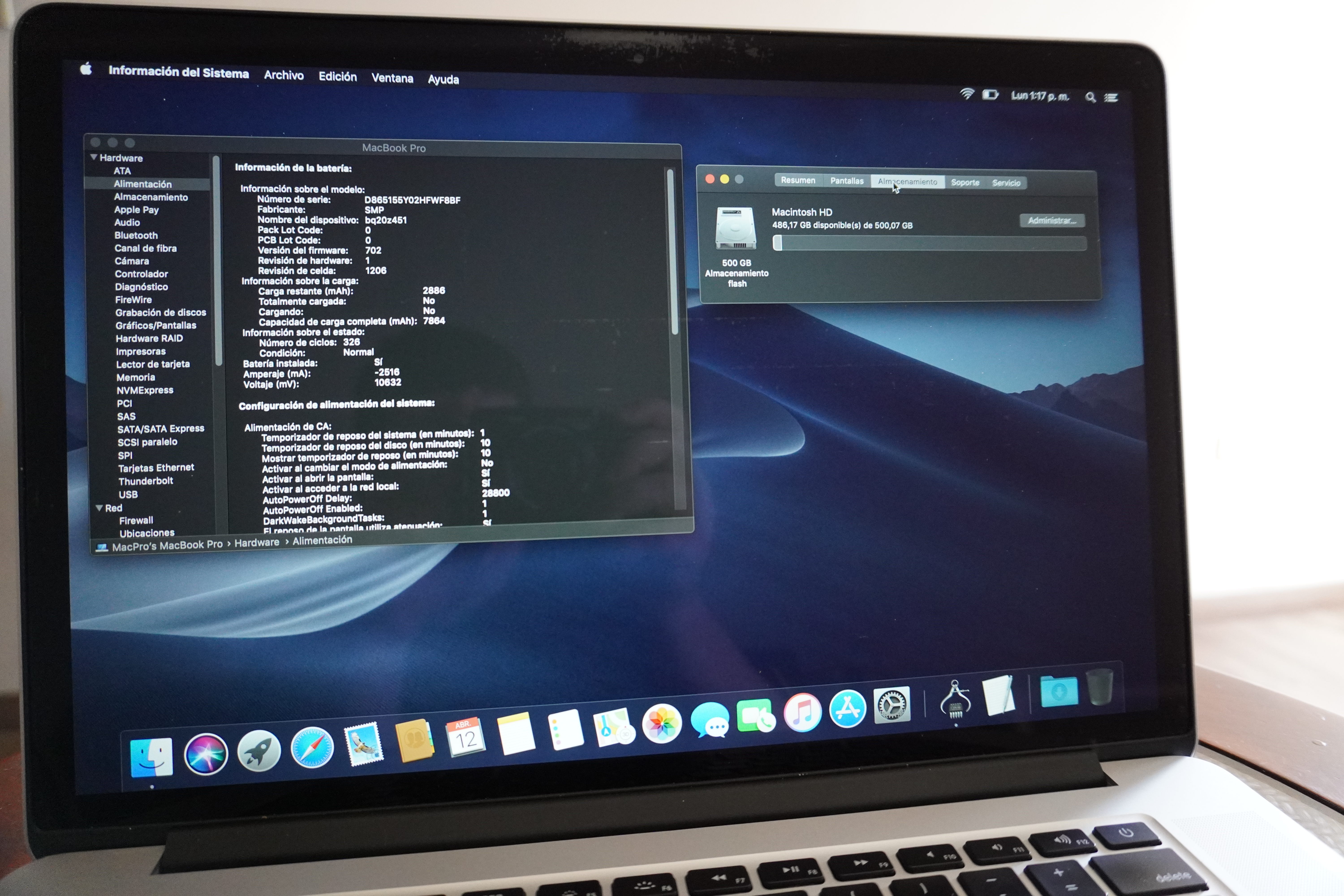Open the Ayuda menu
The height and width of the screenshot is (896, 1344).
[x=444, y=80]
